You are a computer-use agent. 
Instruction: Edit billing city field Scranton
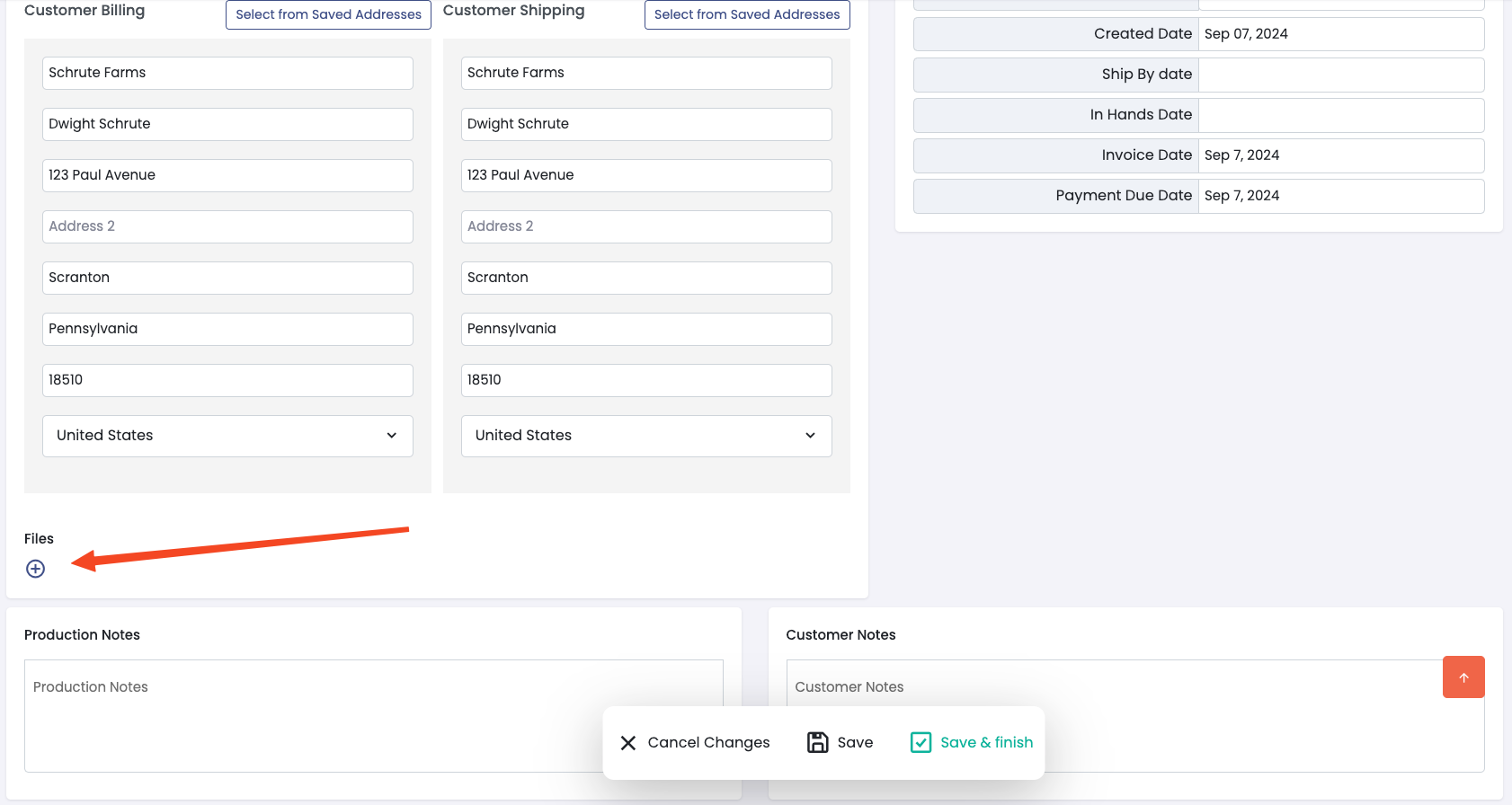click(227, 278)
